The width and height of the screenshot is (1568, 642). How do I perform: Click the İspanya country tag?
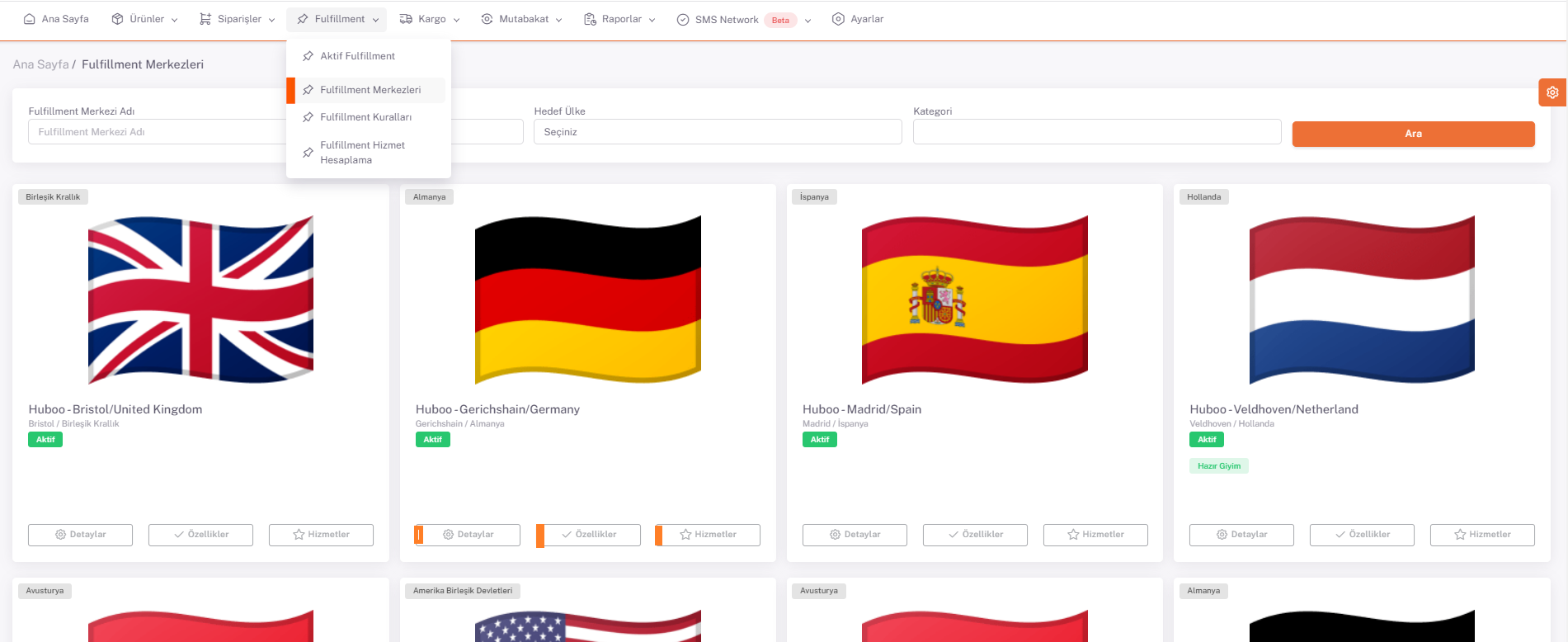pos(814,197)
